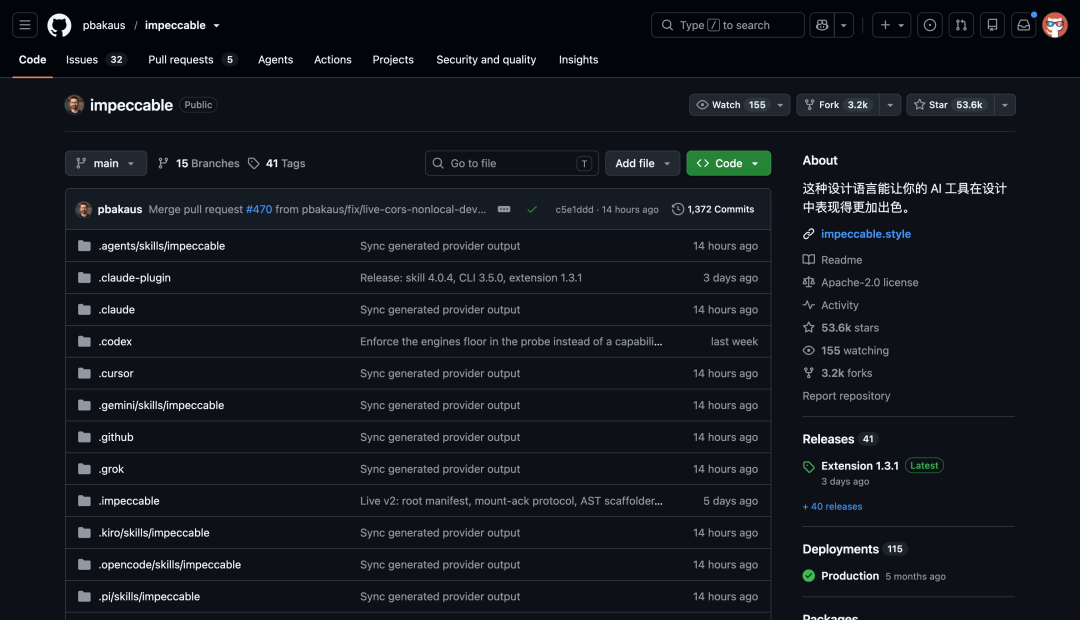Open the notifications inbox icon
This screenshot has width=1080, height=620.
coord(1024,25)
